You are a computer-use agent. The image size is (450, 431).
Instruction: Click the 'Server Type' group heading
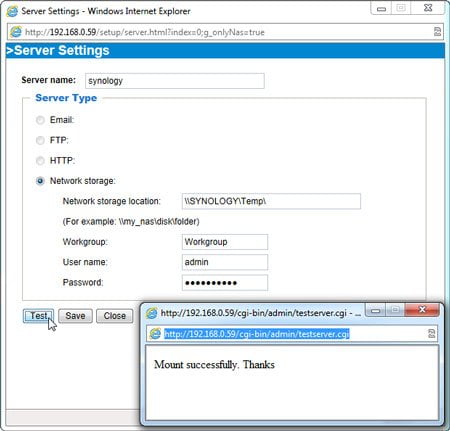(x=66, y=98)
